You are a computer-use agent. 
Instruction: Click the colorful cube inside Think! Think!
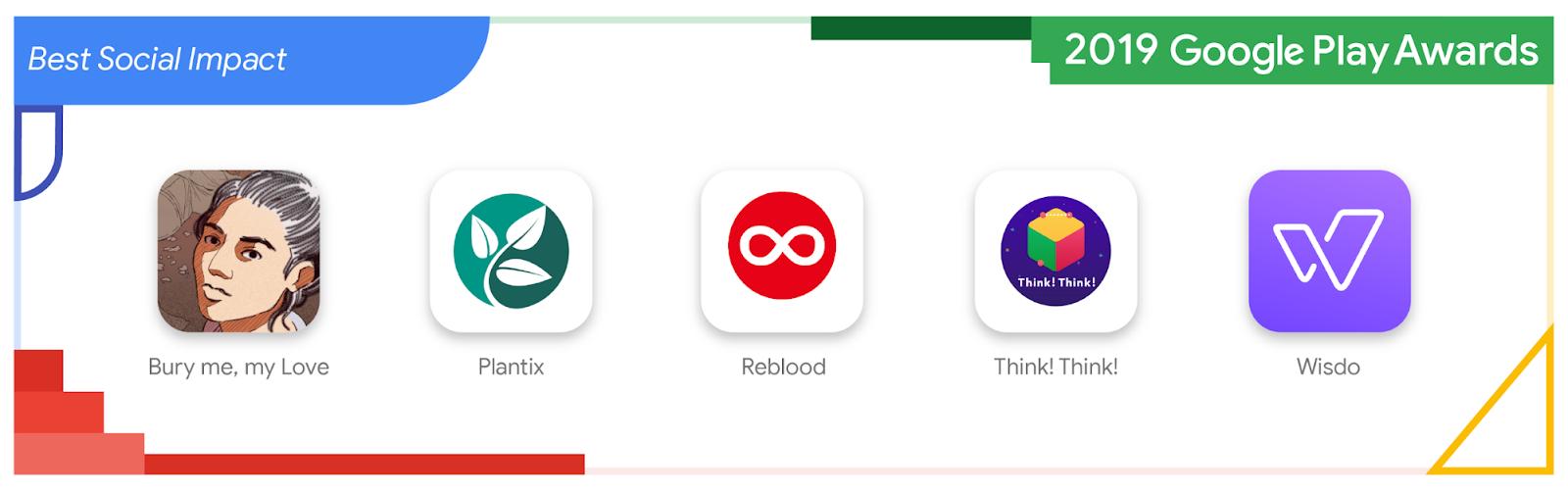tap(1055, 242)
